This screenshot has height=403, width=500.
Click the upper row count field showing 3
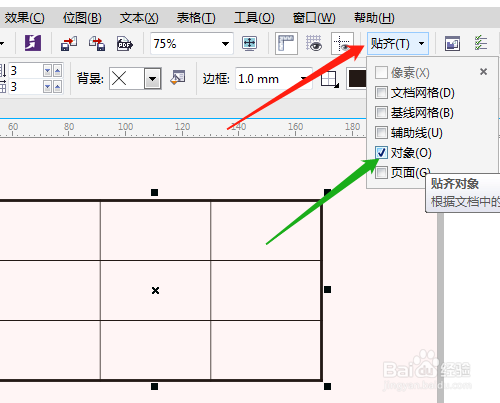[x=25, y=71]
